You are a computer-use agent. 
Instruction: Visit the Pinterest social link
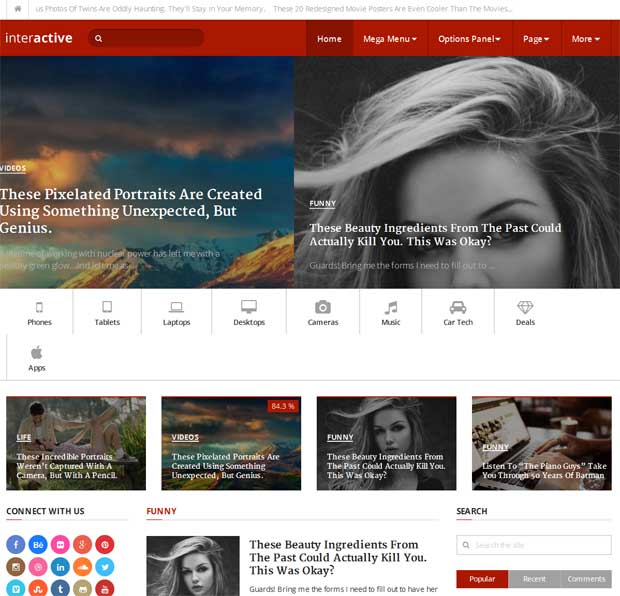coord(105,545)
